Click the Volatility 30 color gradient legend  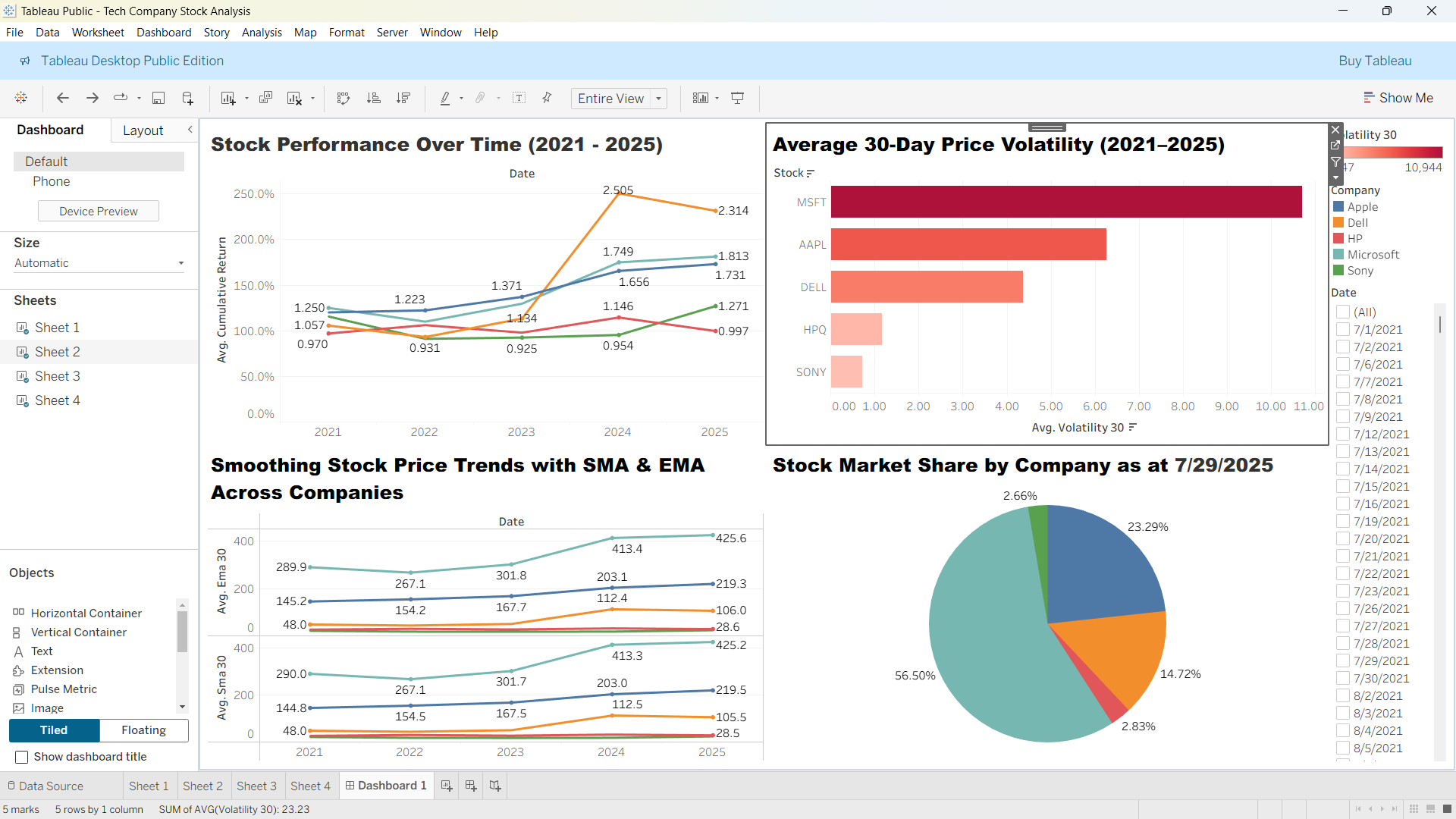click(1392, 152)
